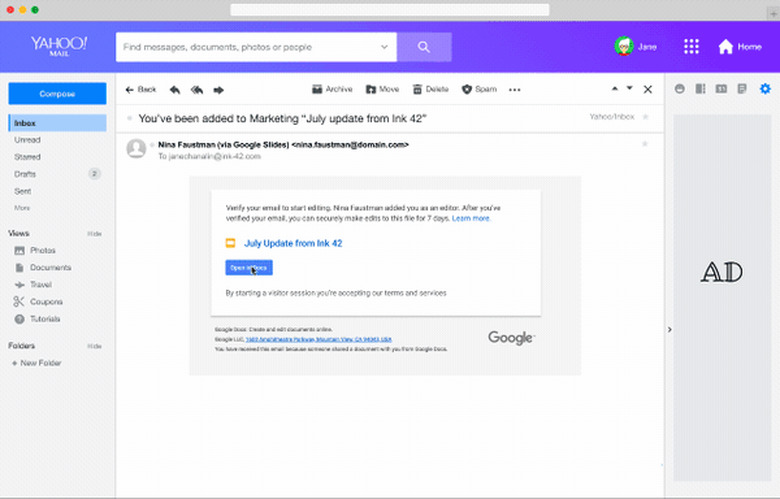Click the reply arrow icon
The width and height of the screenshot is (780, 499).
[x=175, y=89]
